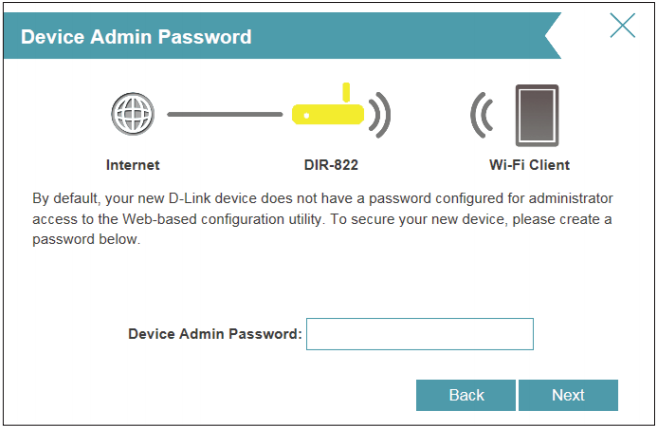
Task: Go back with the Back button
Action: pos(466,395)
